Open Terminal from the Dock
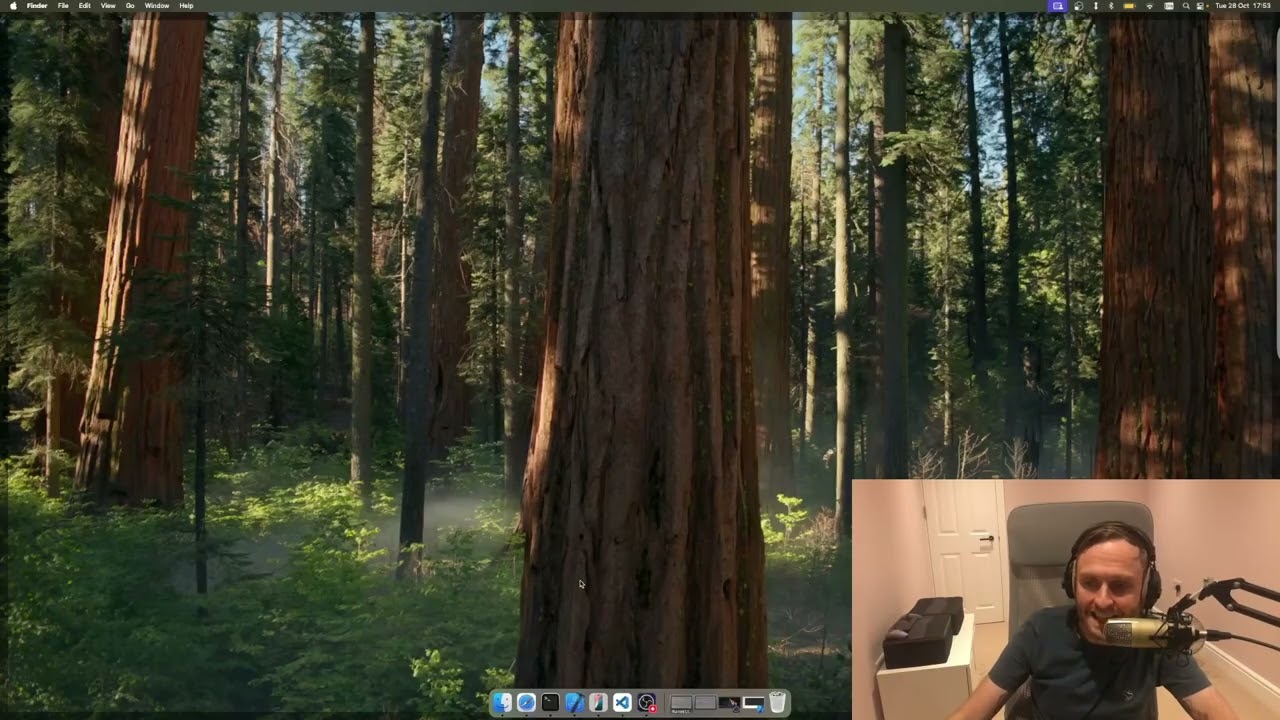This screenshot has width=1280, height=720. (x=550, y=703)
